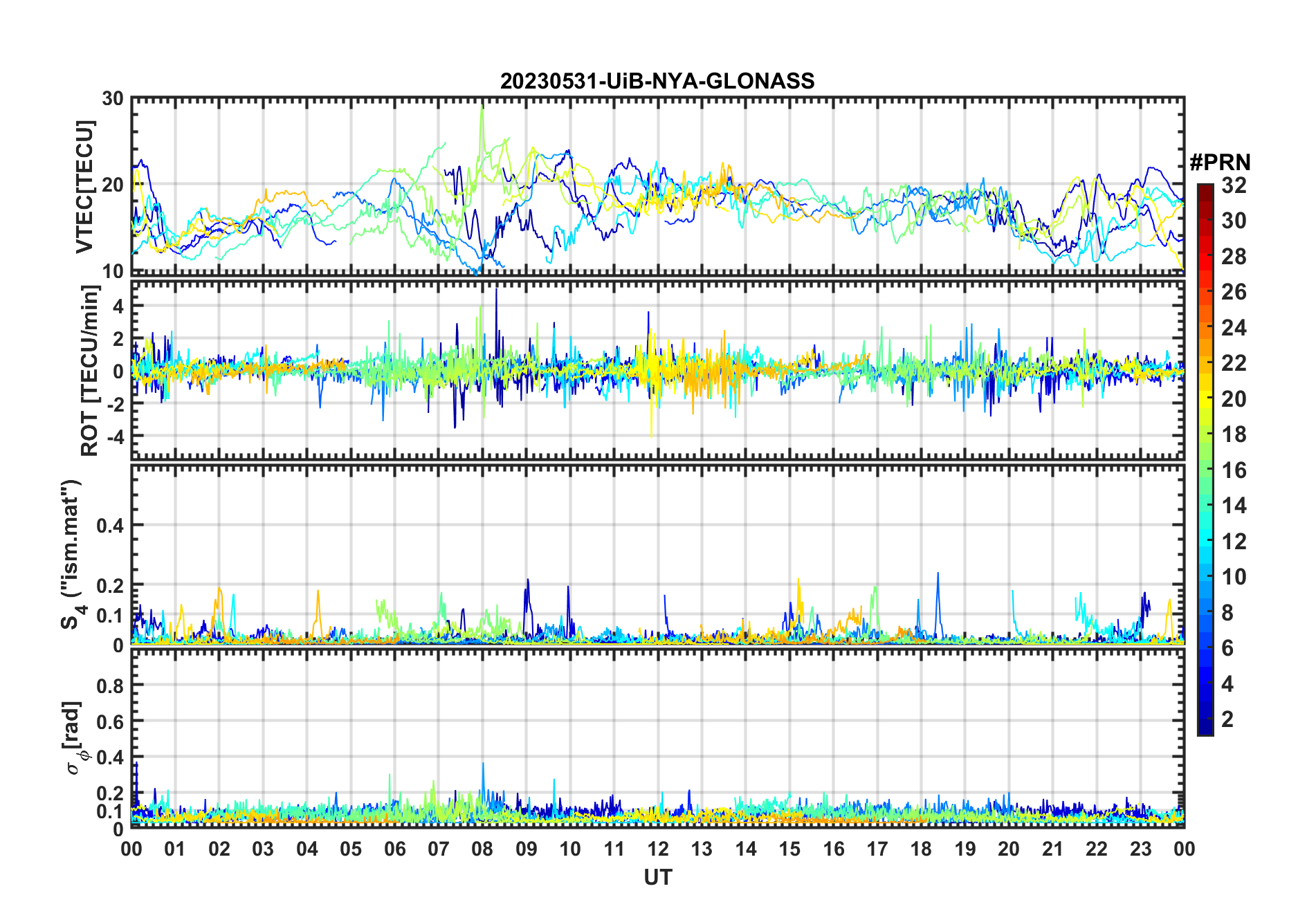This screenshot has width=1316, height=920.
Task: Click the "0.4" tick on the sigma-phi axis
Action: 110,757
